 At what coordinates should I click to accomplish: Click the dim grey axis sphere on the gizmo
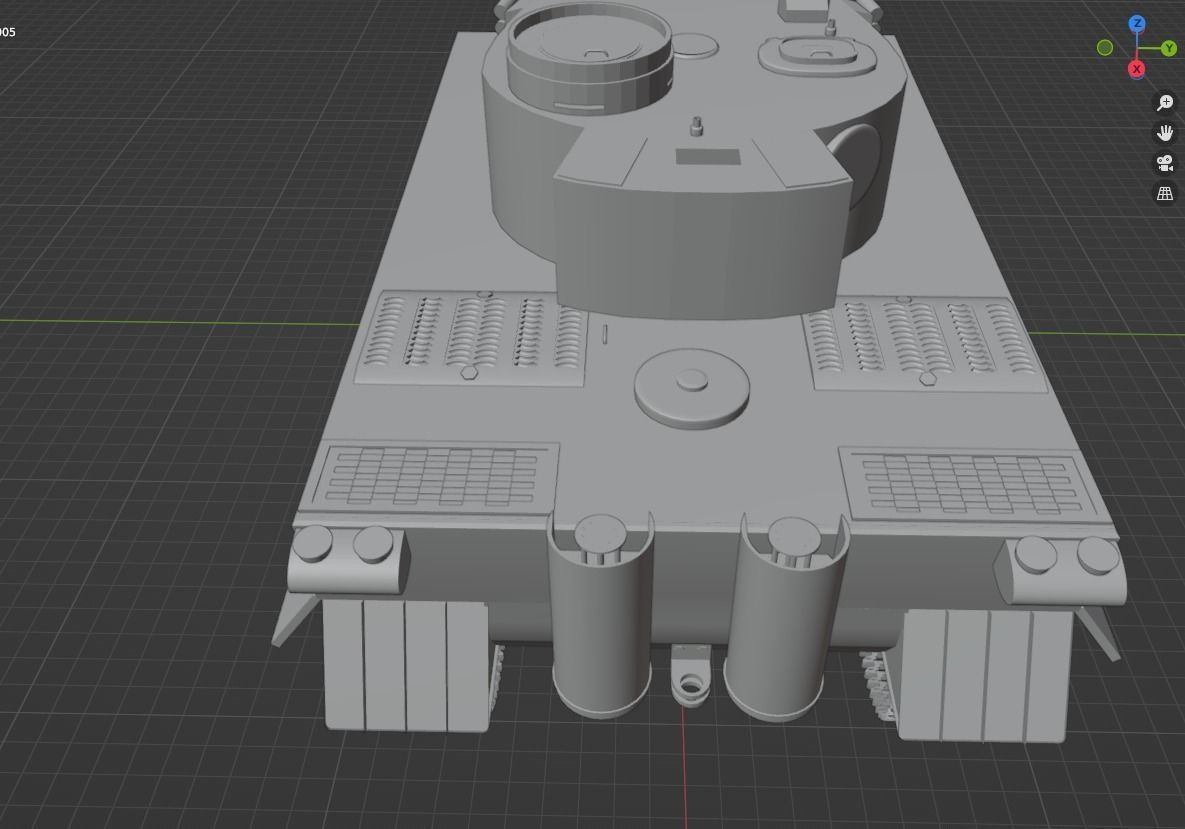(1106, 47)
